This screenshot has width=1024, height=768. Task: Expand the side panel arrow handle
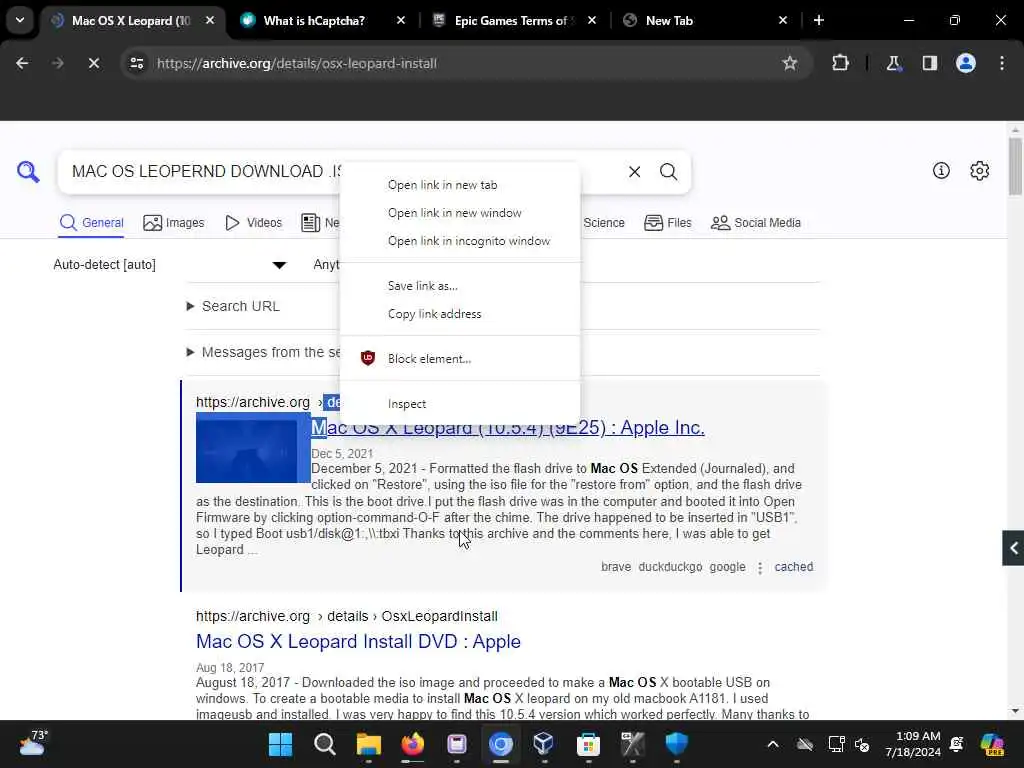click(1013, 548)
